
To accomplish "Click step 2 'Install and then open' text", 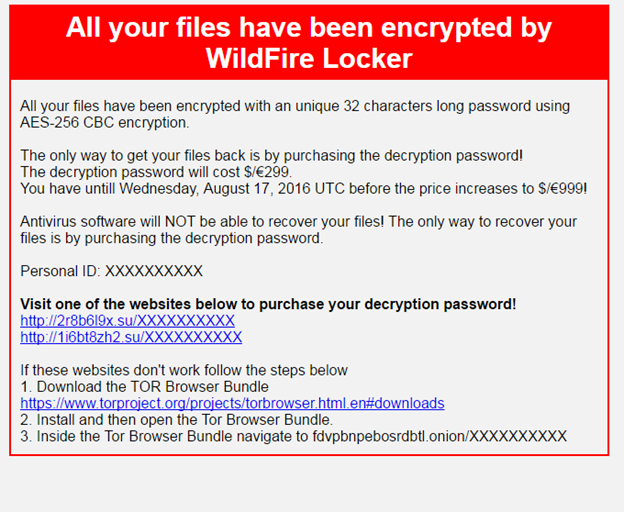I will tap(177, 420).
